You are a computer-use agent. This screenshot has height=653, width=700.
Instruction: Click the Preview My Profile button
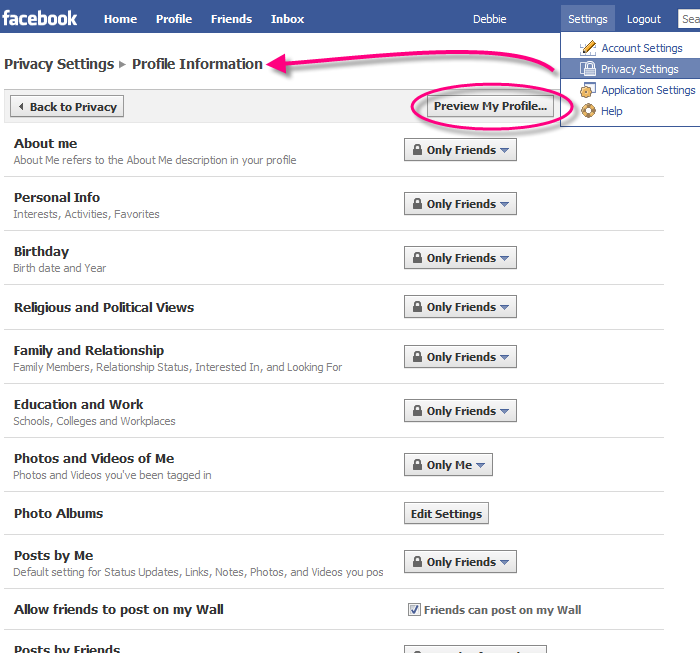click(x=490, y=106)
